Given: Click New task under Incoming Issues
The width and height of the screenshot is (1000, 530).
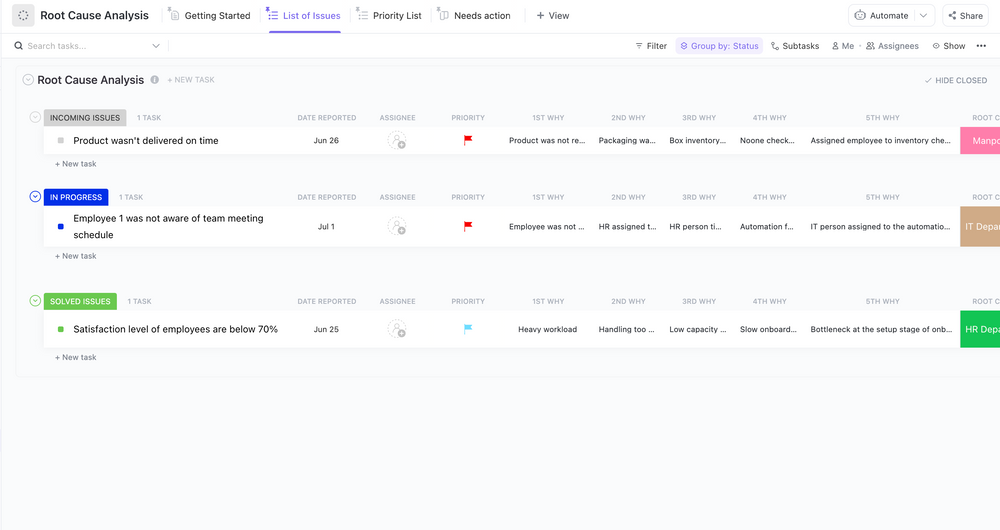Looking at the screenshot, I should (x=76, y=164).
